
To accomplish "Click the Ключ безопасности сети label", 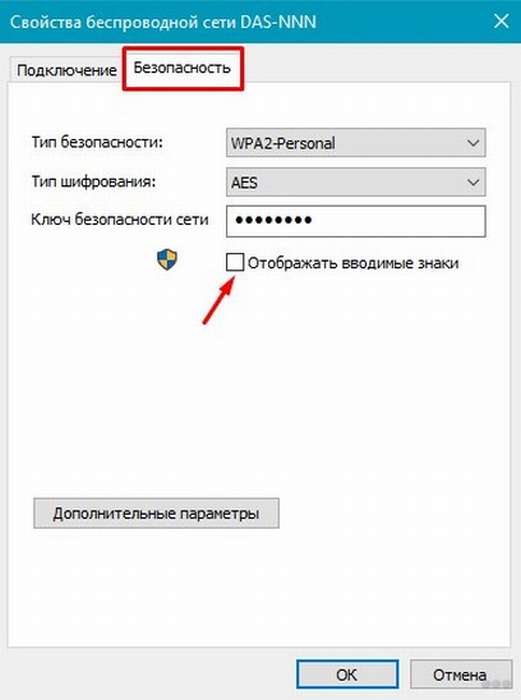I will click(120, 220).
